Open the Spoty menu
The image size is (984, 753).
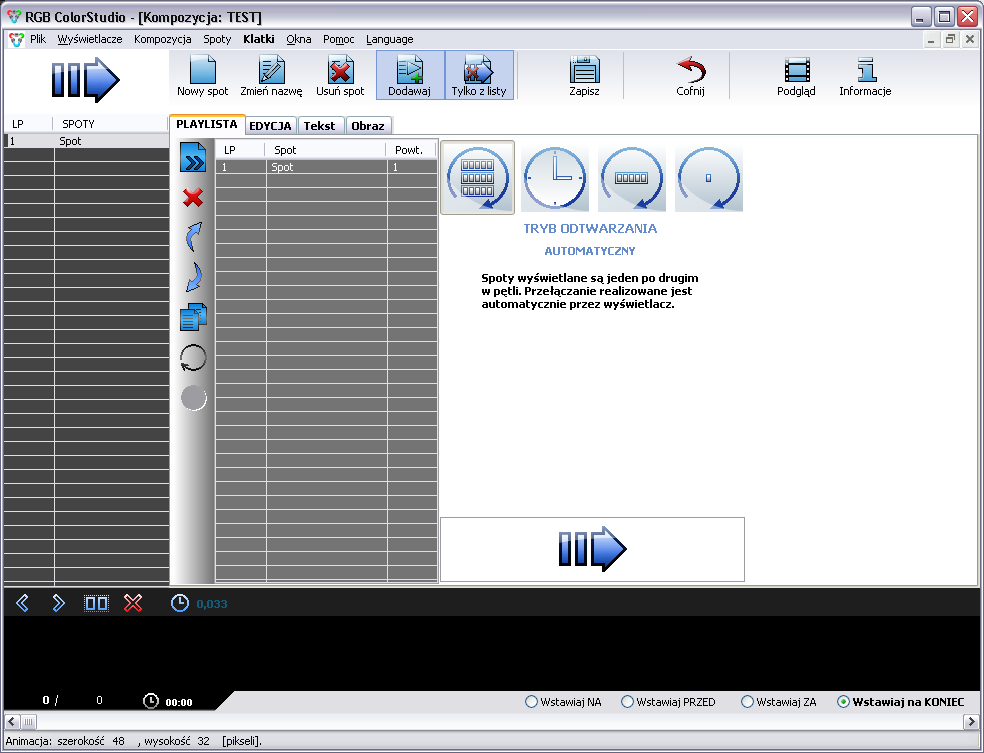click(217, 39)
